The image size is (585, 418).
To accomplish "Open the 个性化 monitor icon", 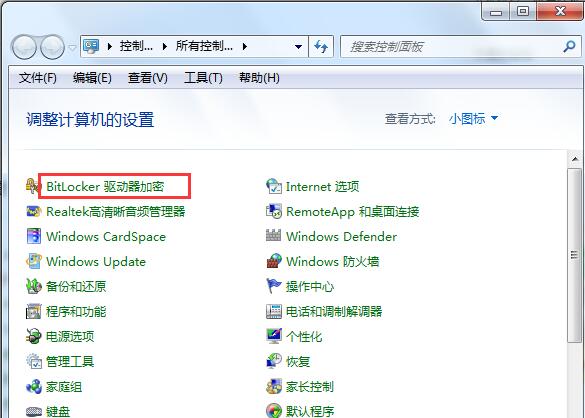I will pos(273,336).
